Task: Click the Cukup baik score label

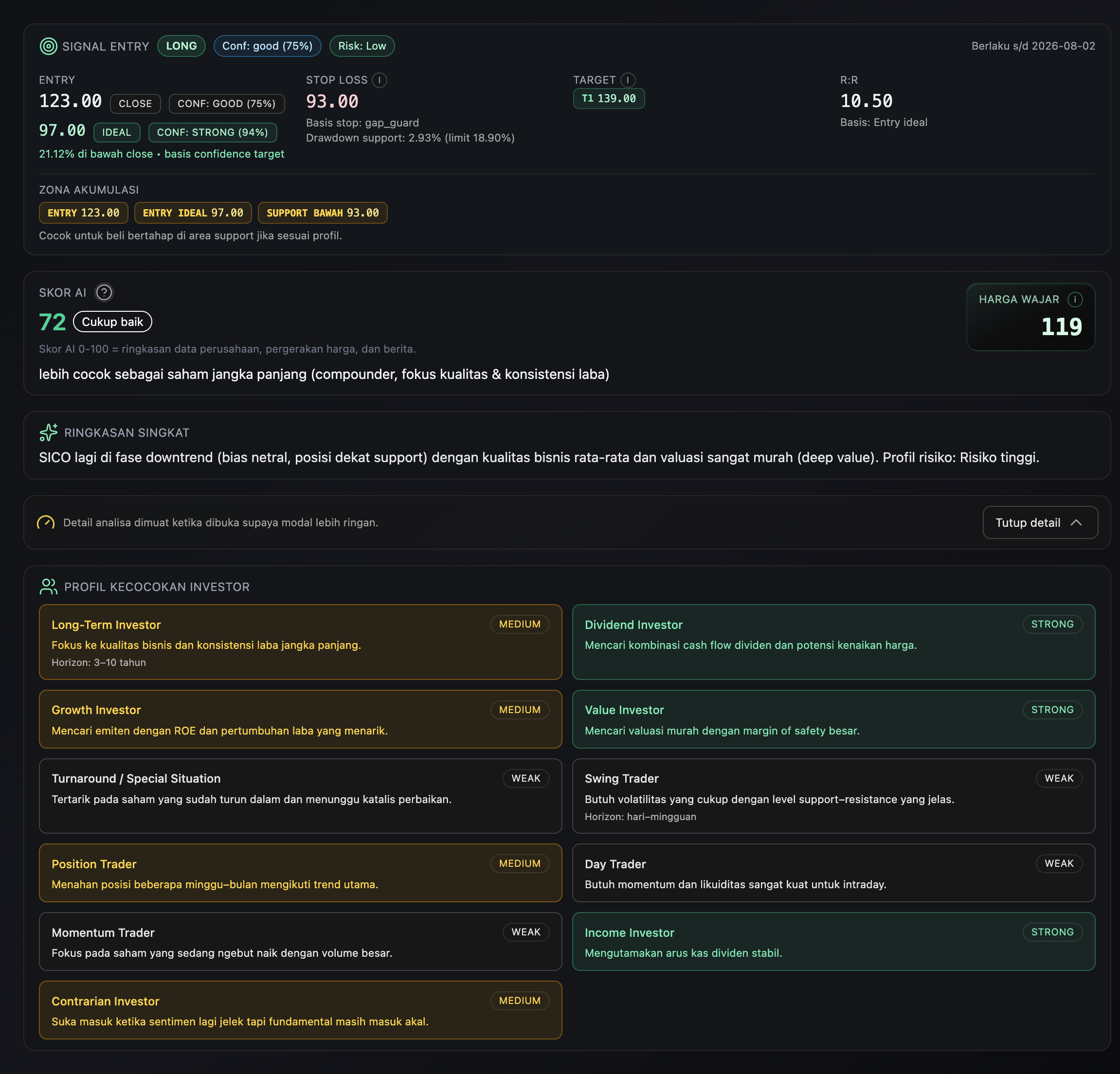Action: (112, 322)
